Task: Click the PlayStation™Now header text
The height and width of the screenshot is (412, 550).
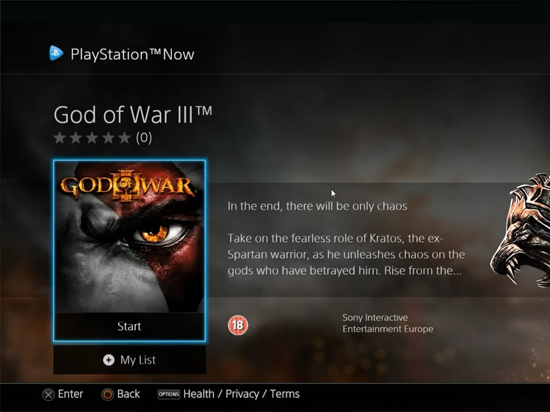Action: (132, 54)
